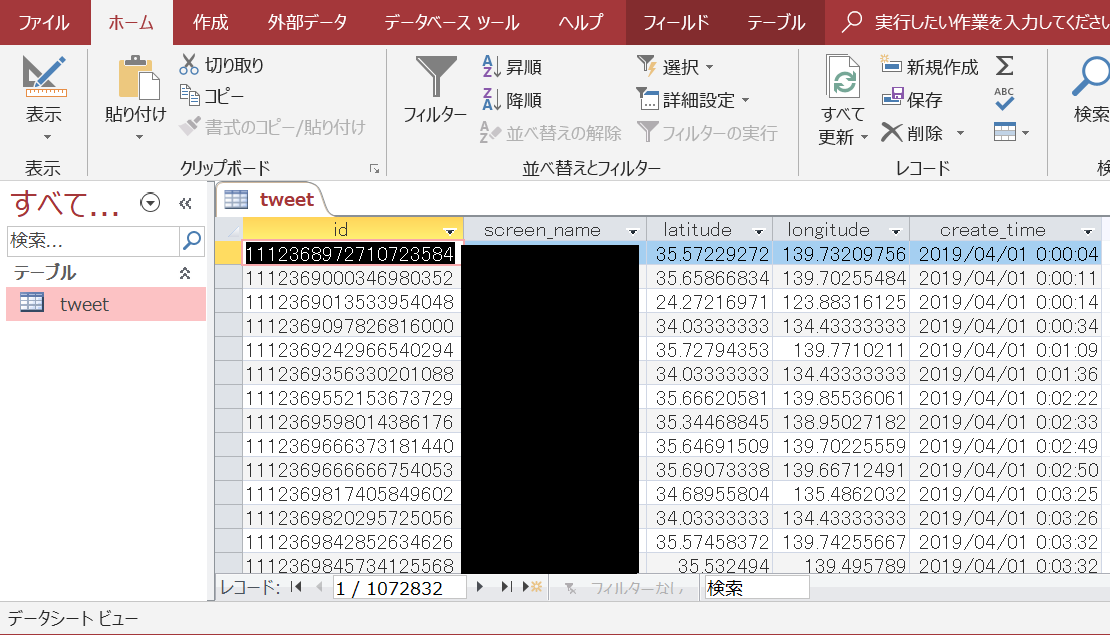1110x635 pixels.
Task: Click the Σ totals icon
Action: point(1004,66)
